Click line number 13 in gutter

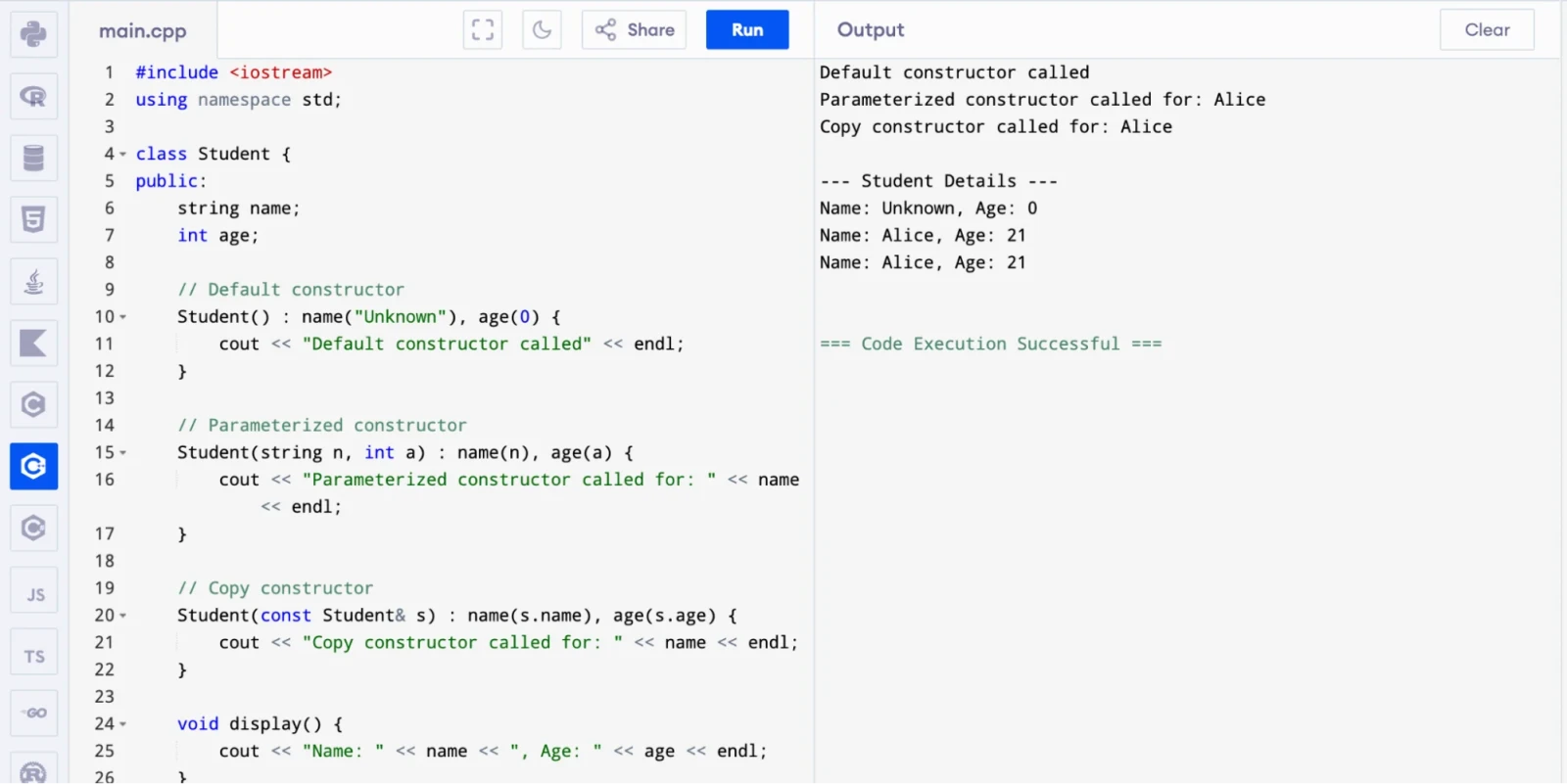(x=105, y=398)
